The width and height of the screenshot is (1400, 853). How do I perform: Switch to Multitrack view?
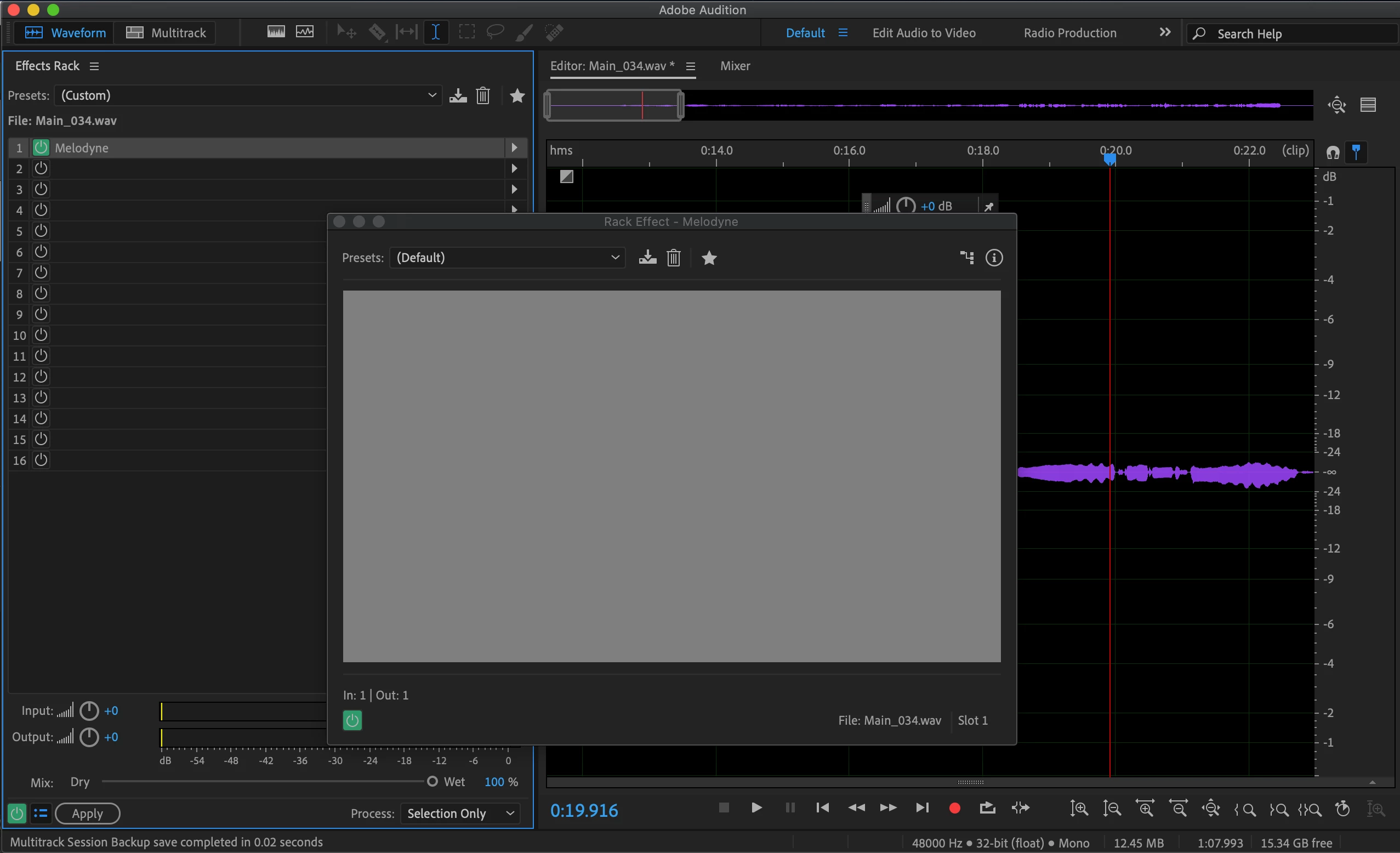pos(166,33)
